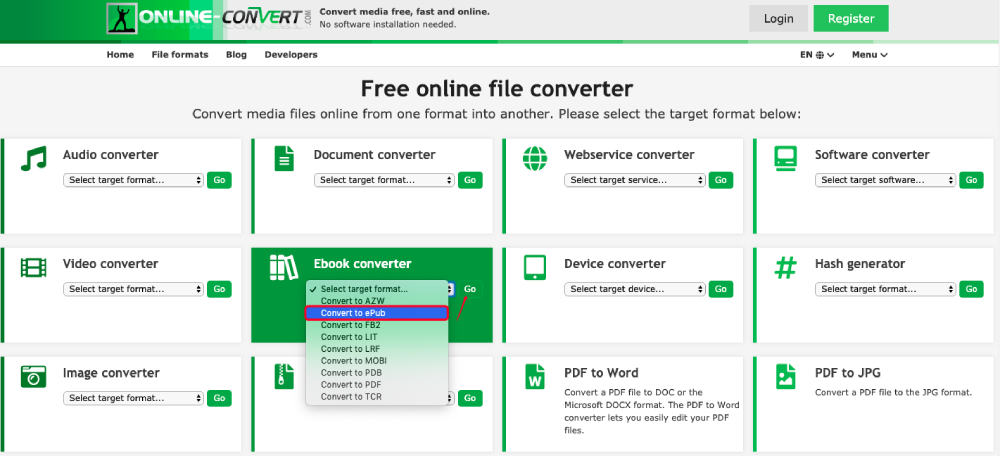Open the File formats navigation item
The height and width of the screenshot is (456, 1000).
(180, 55)
